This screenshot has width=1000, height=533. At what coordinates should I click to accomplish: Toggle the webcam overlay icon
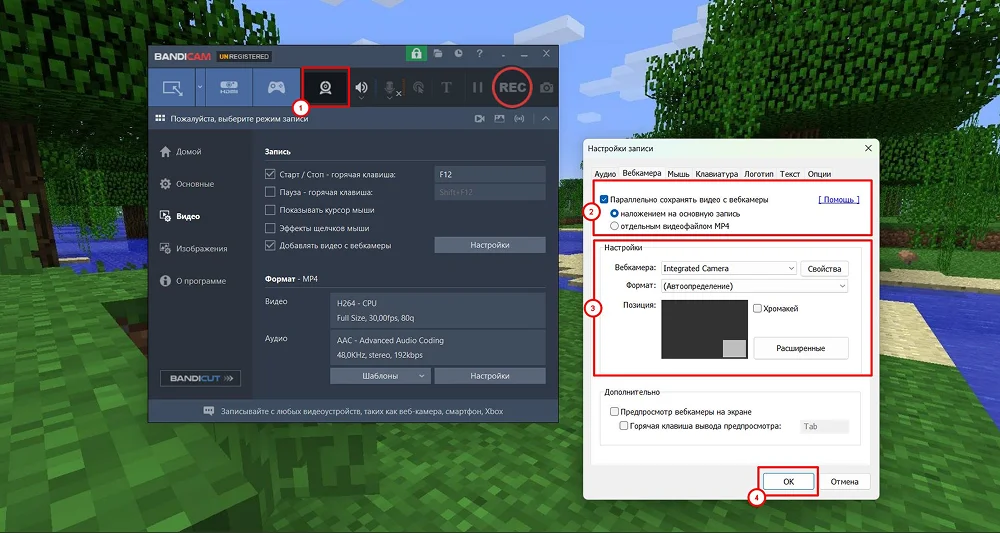pos(325,87)
